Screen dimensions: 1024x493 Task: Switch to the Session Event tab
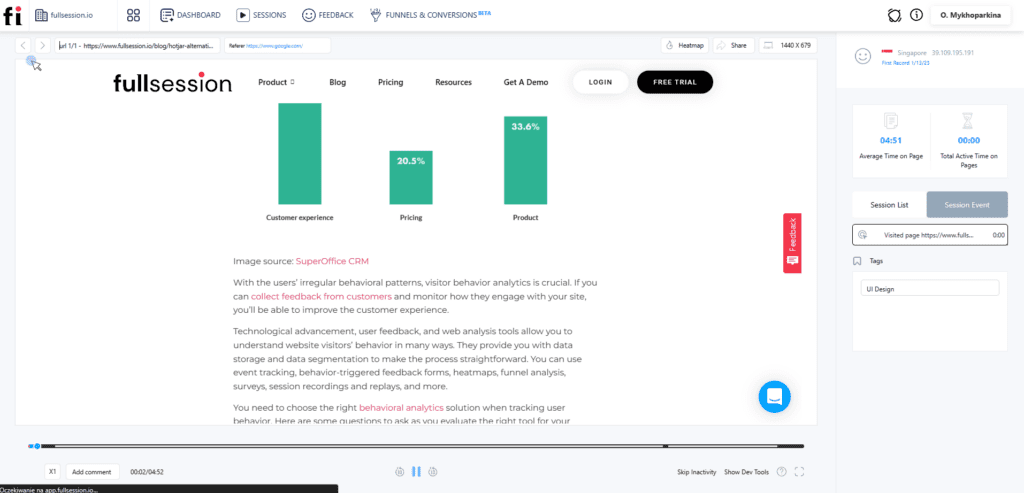tap(967, 205)
